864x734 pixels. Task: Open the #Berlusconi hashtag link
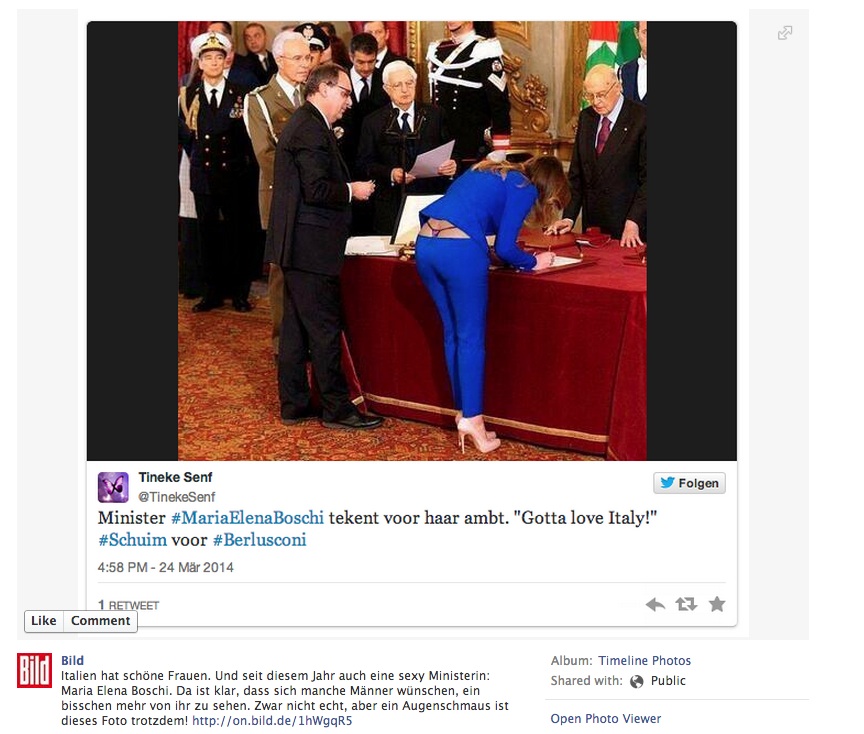(x=260, y=540)
